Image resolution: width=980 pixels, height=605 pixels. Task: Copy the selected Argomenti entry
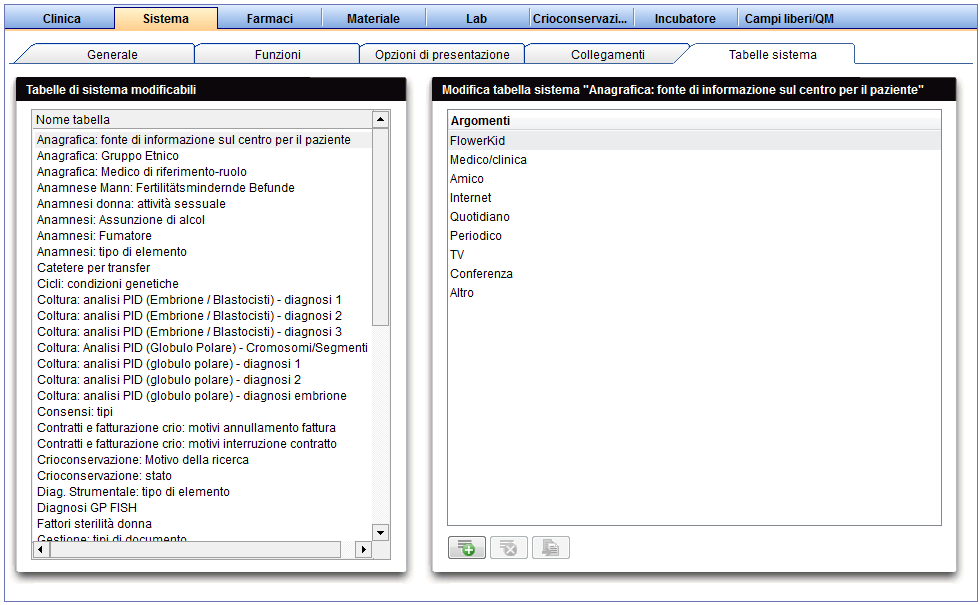[551, 548]
